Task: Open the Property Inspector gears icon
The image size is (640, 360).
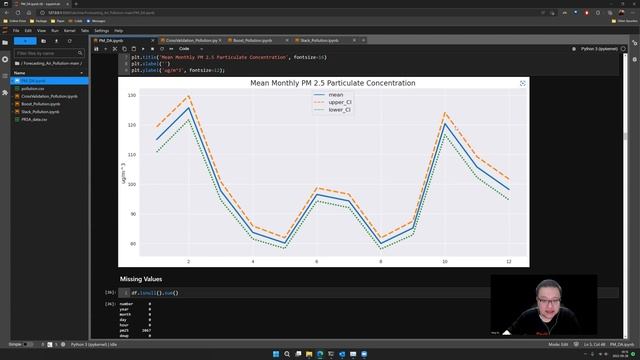Action: click(x=635, y=42)
